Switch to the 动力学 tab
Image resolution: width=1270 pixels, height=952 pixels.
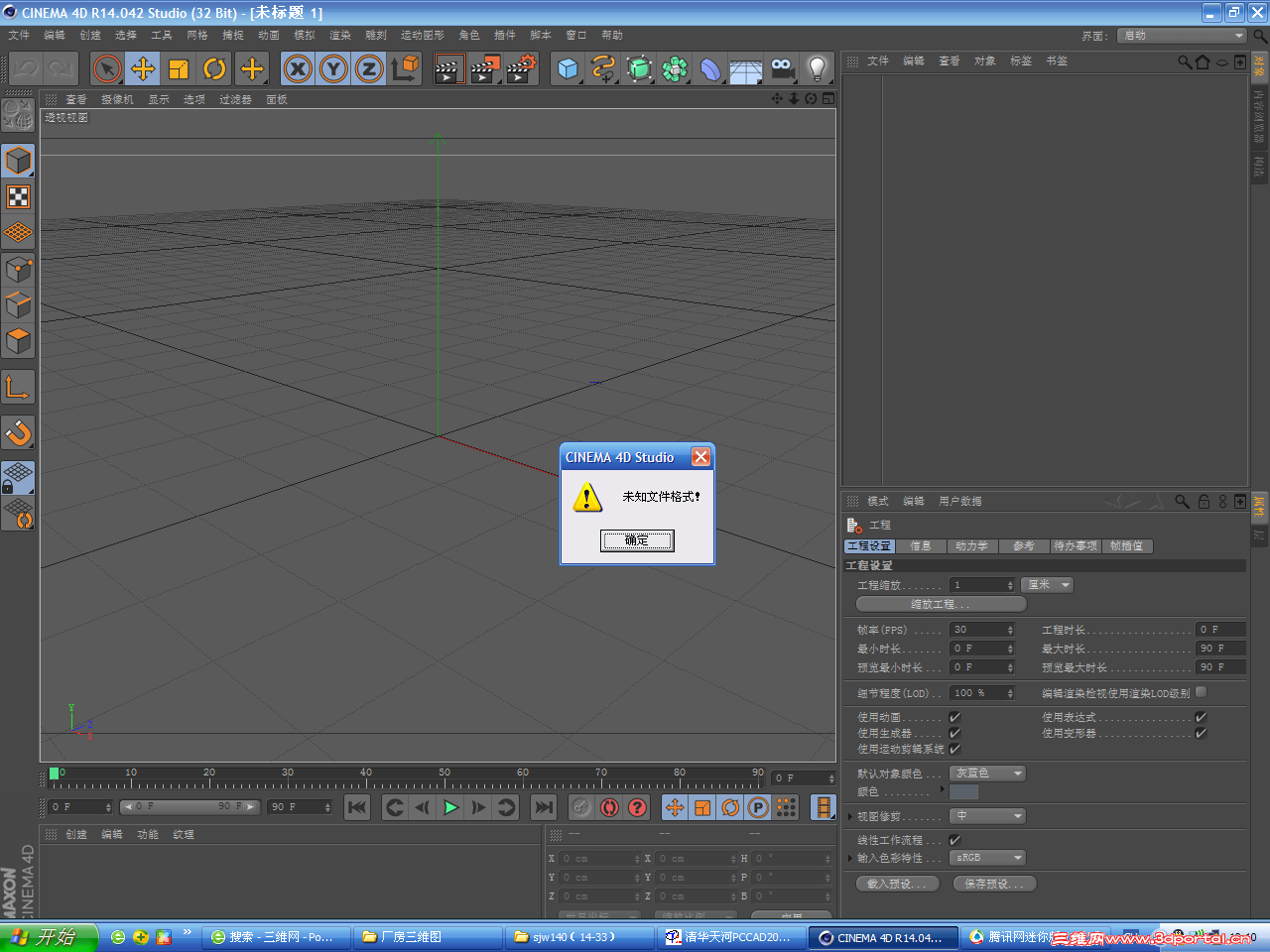pos(971,546)
